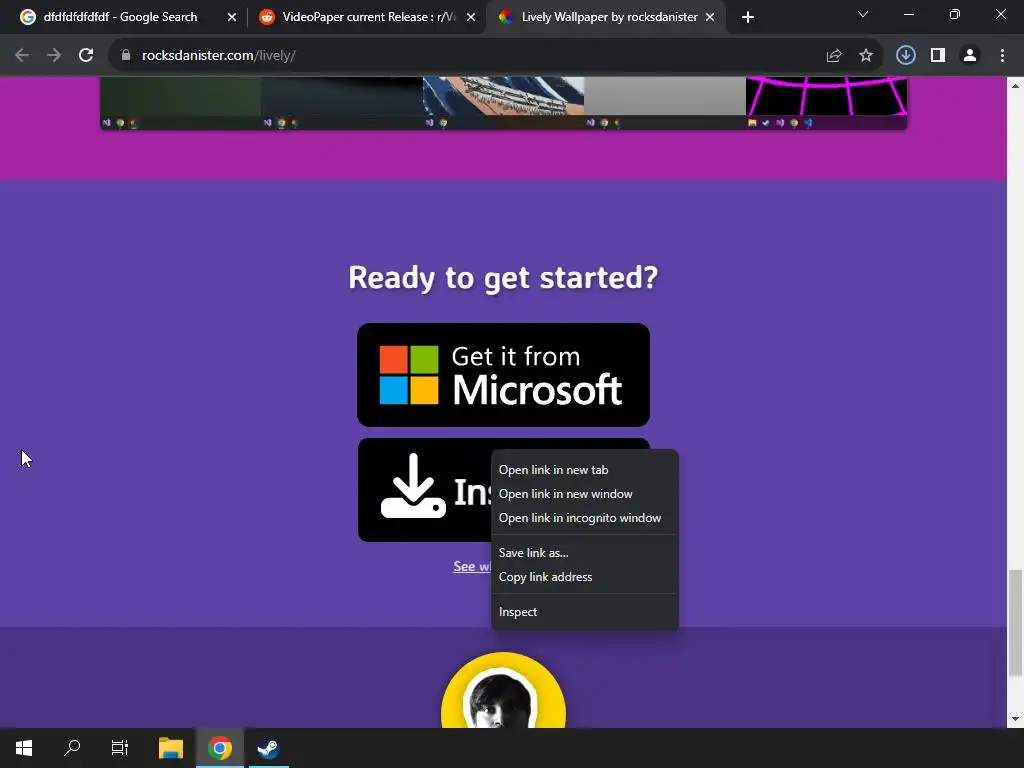Share this page via share icon
1024x768 pixels.
pos(834,56)
